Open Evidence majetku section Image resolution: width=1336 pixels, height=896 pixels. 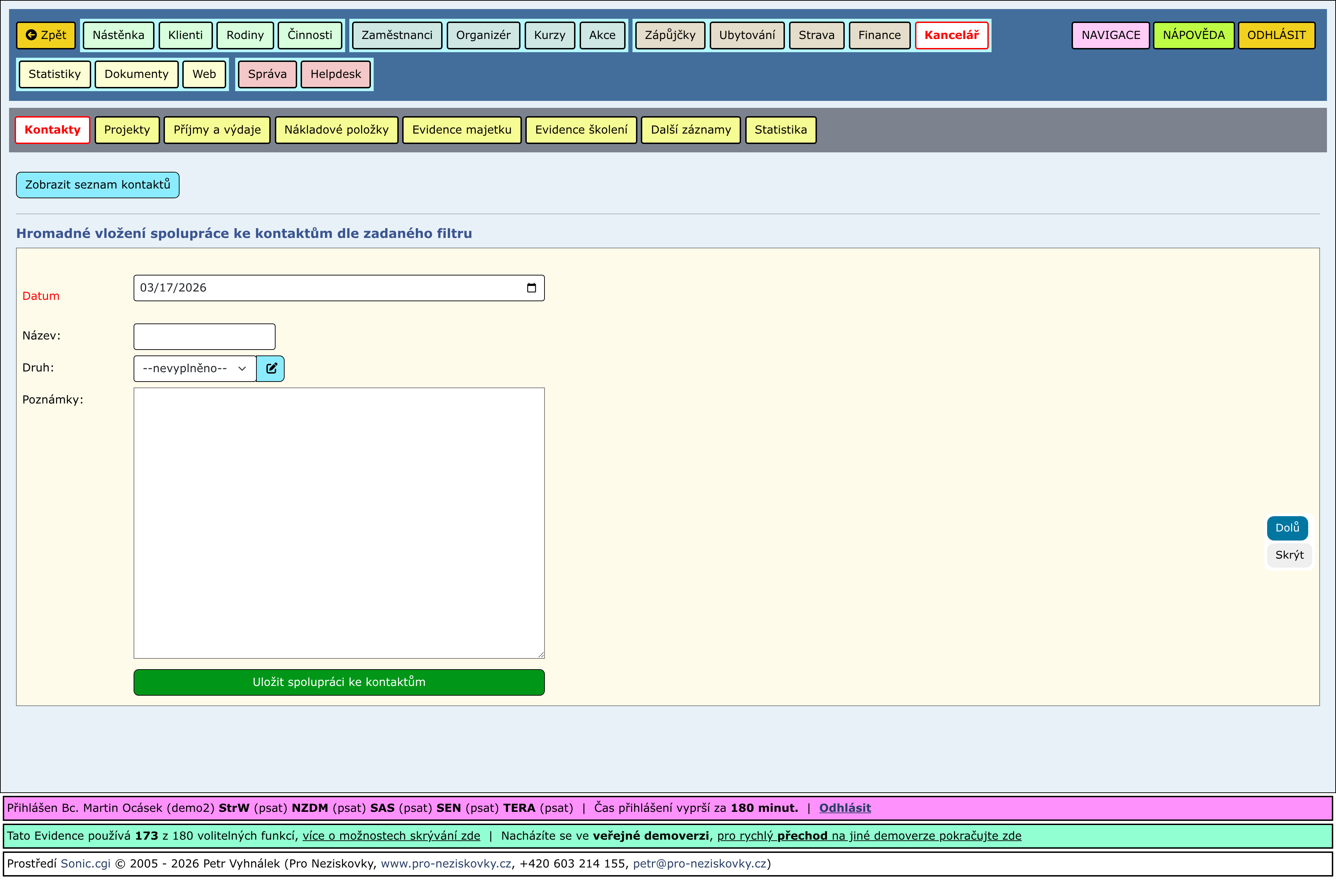(461, 130)
